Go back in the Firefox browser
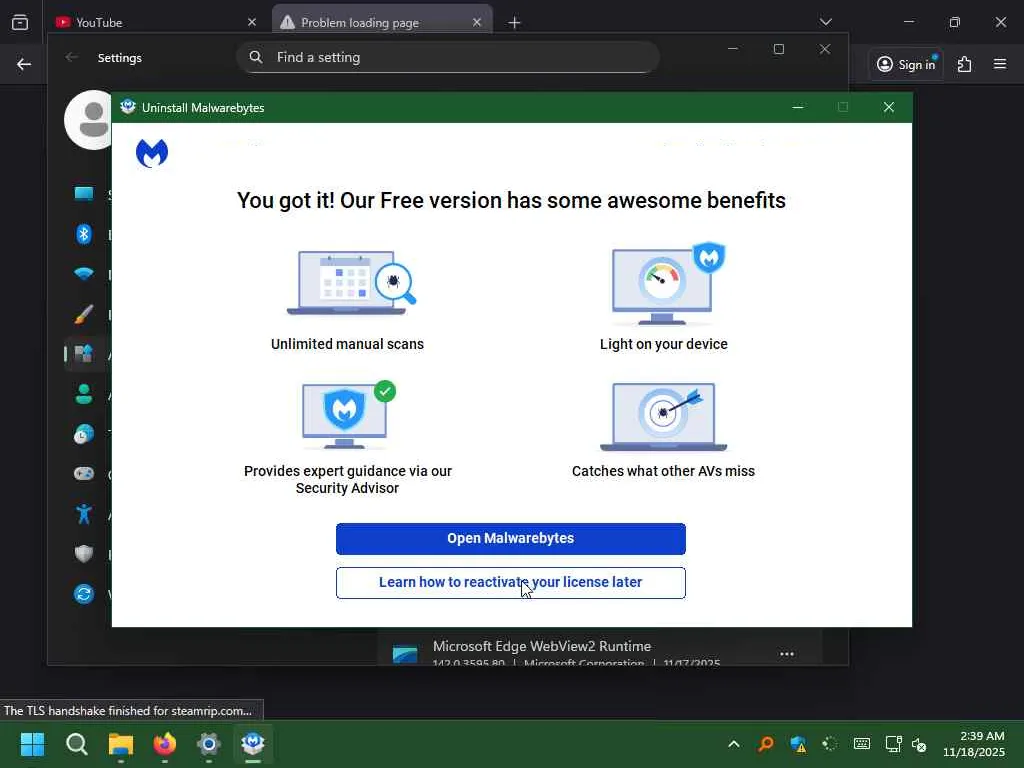Image resolution: width=1024 pixels, height=768 pixels. [x=24, y=64]
